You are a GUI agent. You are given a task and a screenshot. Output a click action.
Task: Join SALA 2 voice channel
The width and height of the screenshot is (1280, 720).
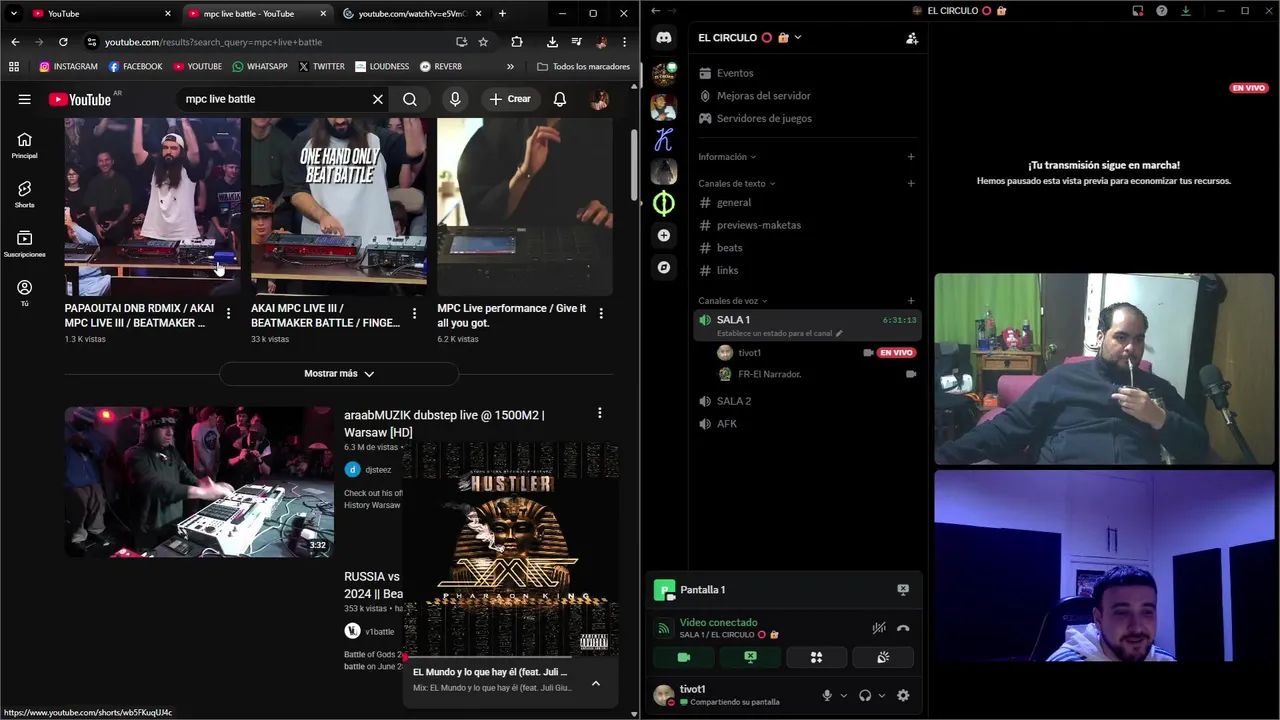tap(807, 401)
